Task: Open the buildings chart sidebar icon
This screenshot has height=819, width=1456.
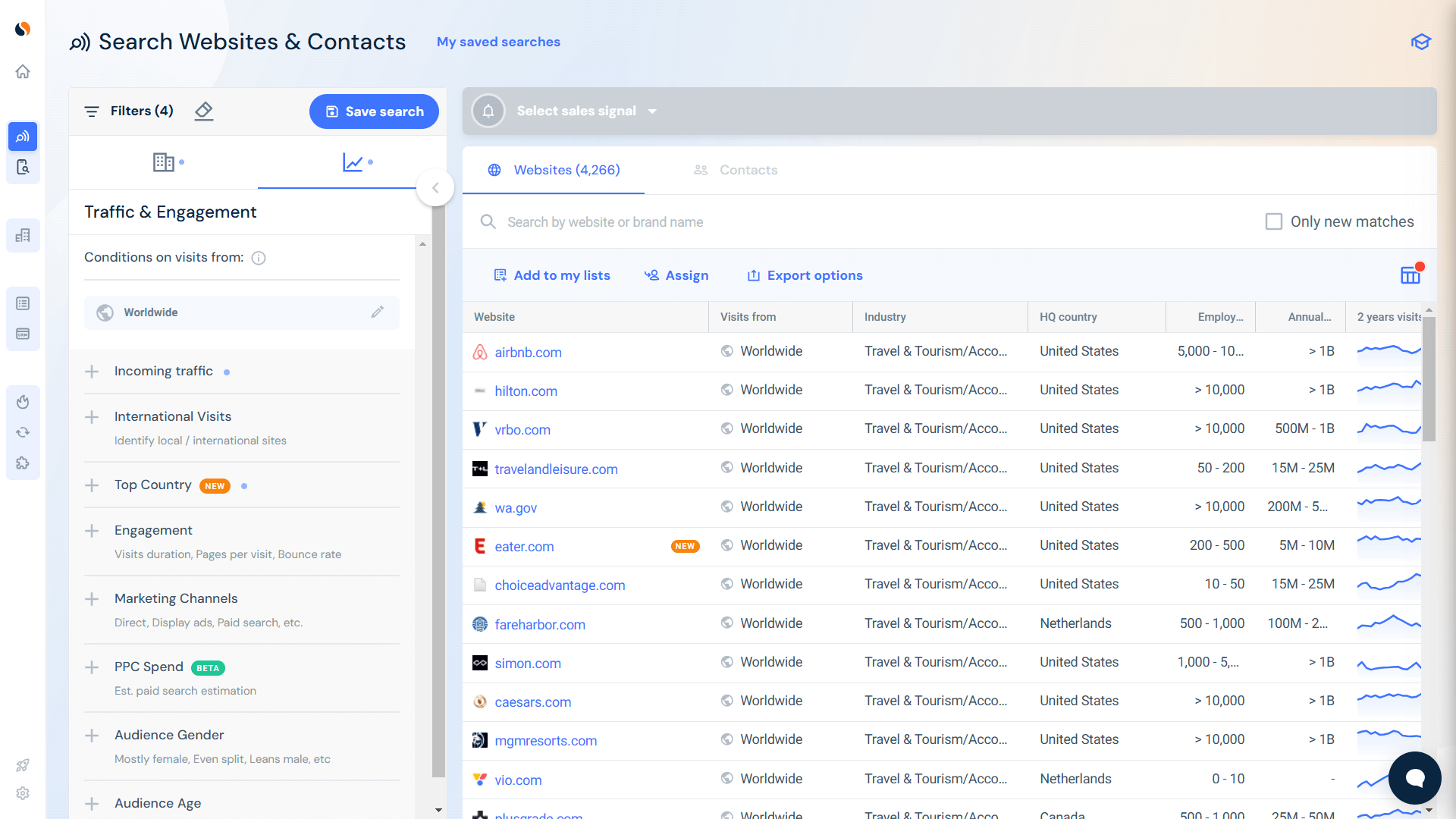Action: click(23, 235)
